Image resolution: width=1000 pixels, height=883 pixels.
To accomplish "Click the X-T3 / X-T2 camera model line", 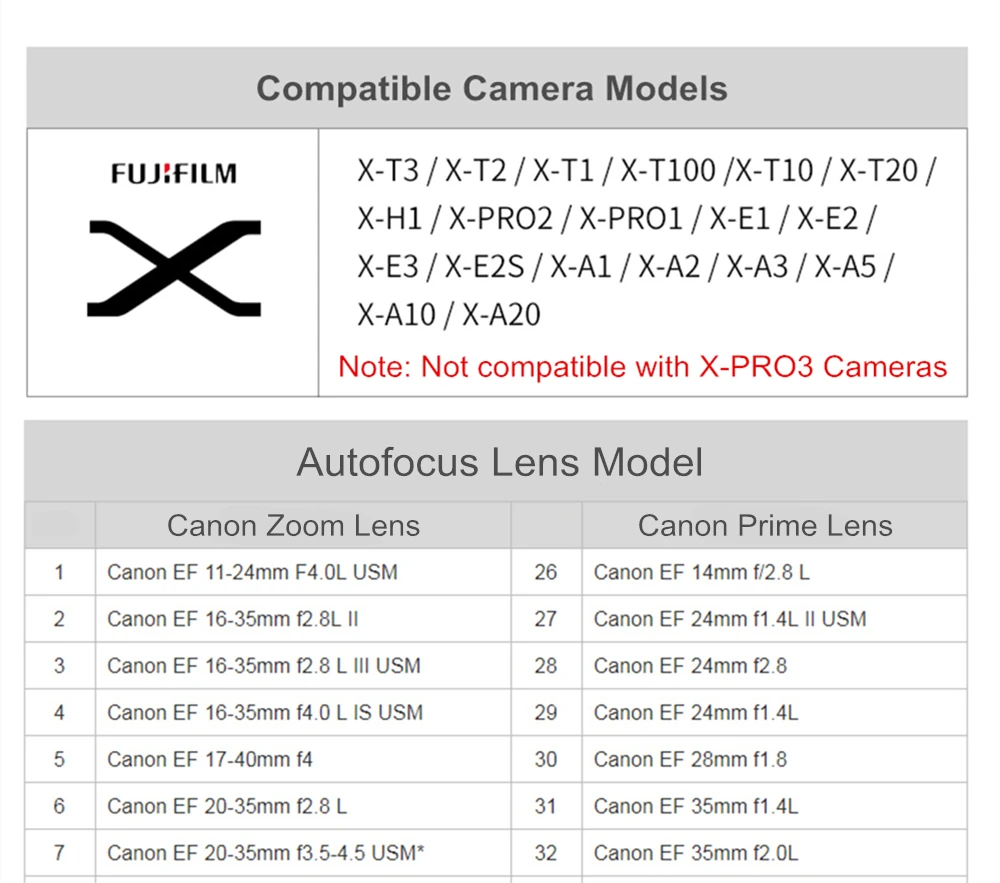I will point(647,171).
